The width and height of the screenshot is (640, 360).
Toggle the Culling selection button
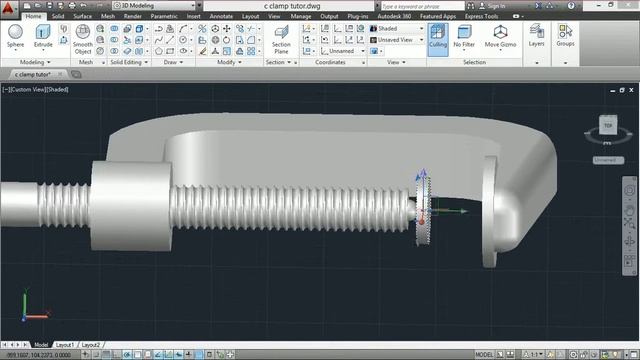point(438,40)
